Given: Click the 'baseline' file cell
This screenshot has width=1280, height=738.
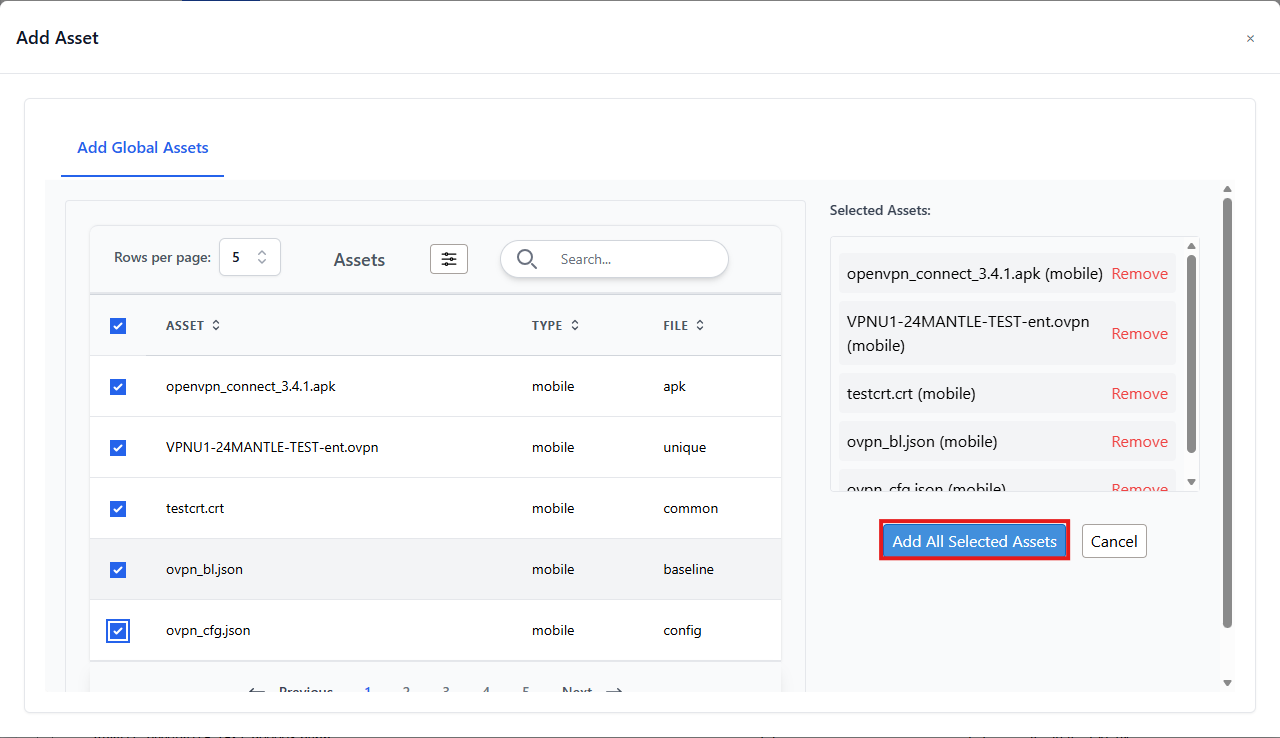Looking at the screenshot, I should (x=689, y=570).
